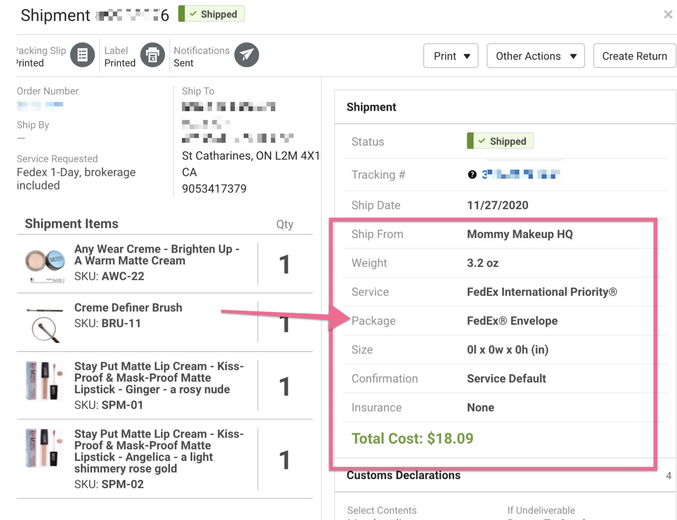Image resolution: width=677 pixels, height=520 pixels.
Task: Open the blurred tracking number link
Action: pos(522,174)
